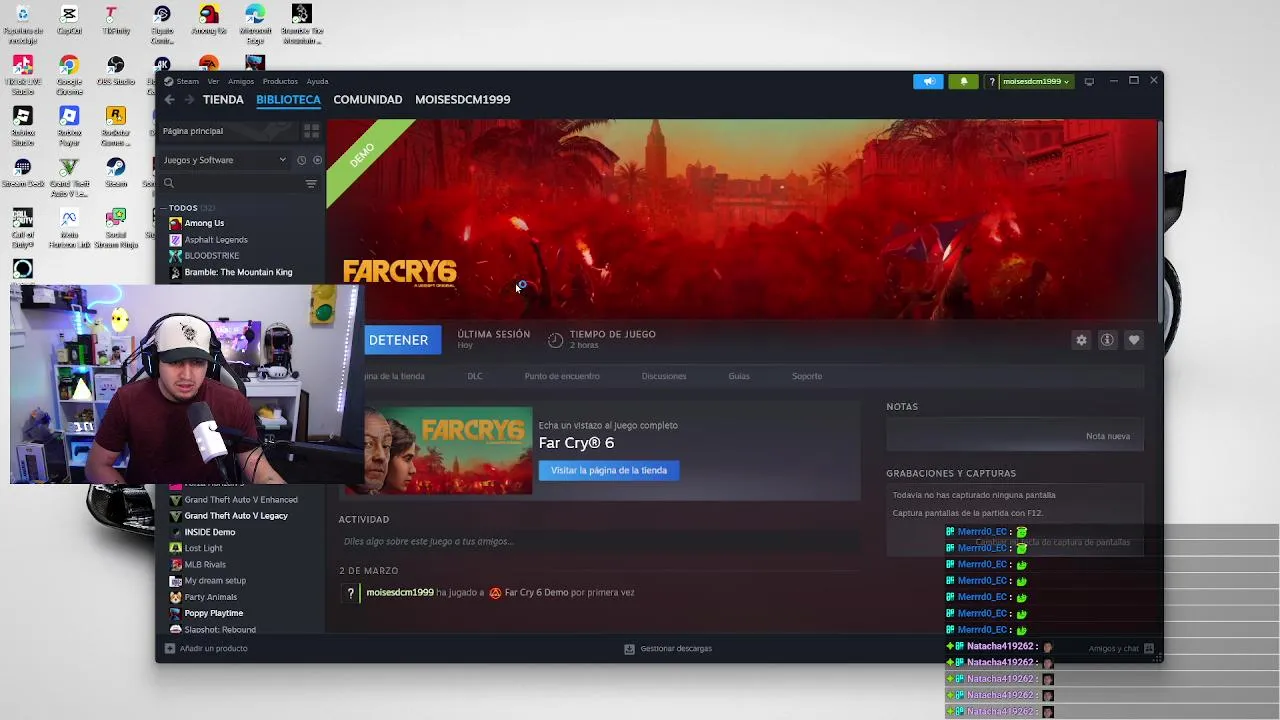Open the moisesdcm1999 account dropdown
This screenshot has height=720, width=1280.
tap(1036, 81)
